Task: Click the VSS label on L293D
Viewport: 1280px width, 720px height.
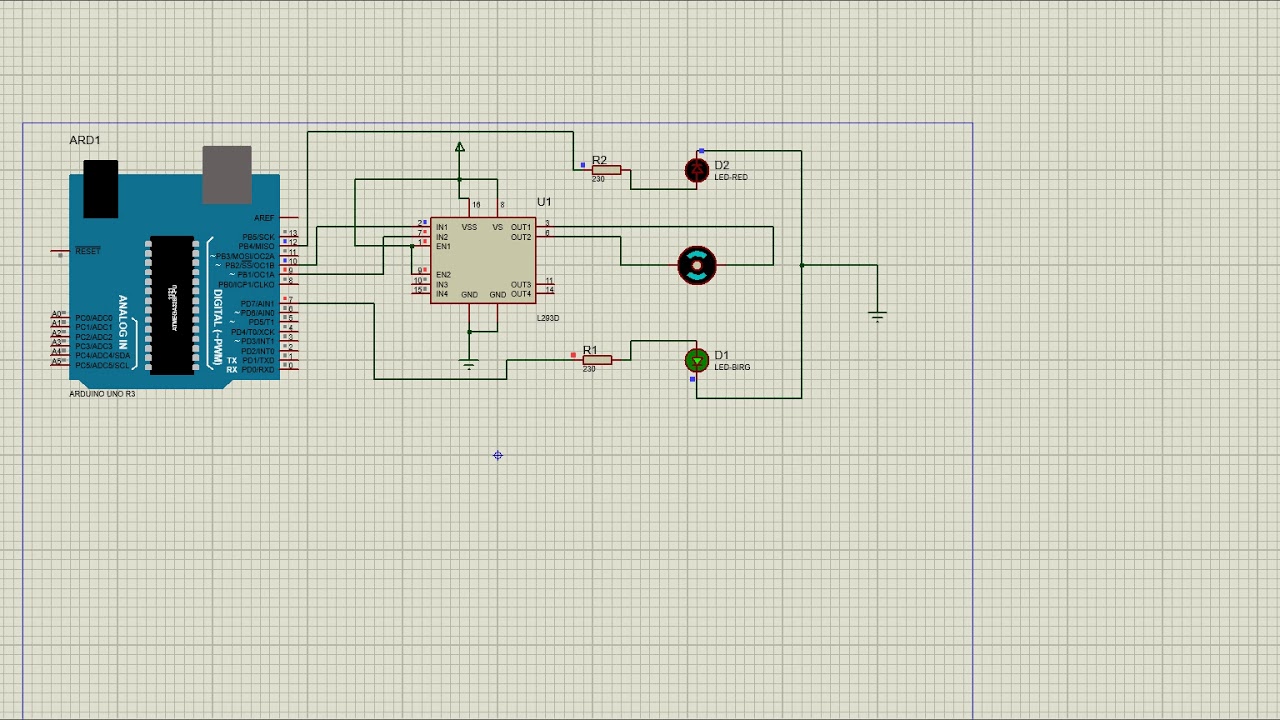Action: (469, 227)
